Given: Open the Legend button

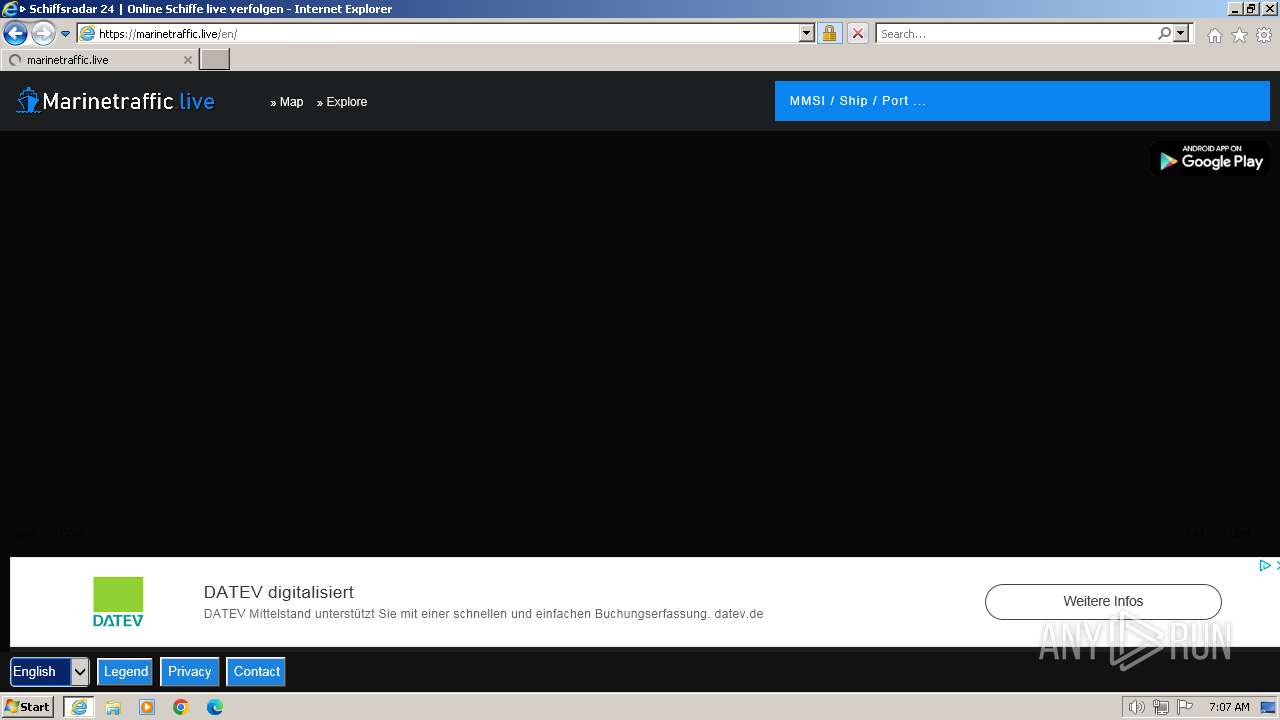Looking at the screenshot, I should pos(126,672).
